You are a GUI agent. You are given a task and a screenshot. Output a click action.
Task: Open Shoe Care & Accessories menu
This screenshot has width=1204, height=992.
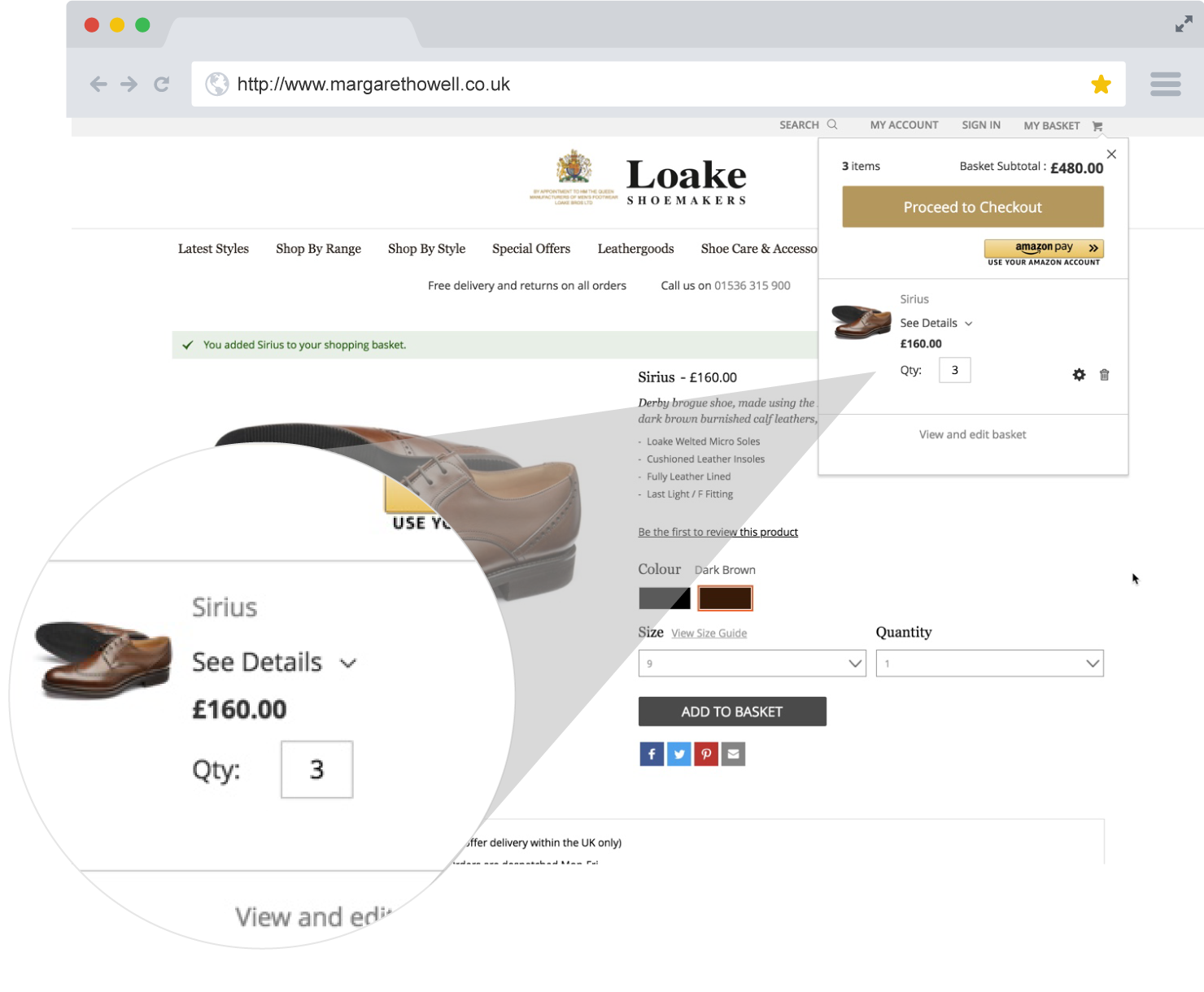759,249
